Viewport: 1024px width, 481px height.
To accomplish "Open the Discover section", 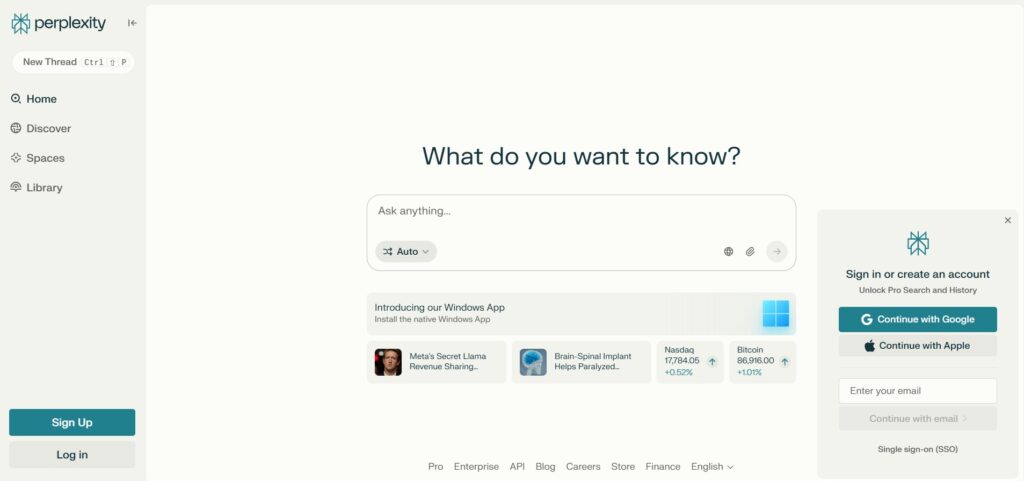I will click(x=40, y=129).
